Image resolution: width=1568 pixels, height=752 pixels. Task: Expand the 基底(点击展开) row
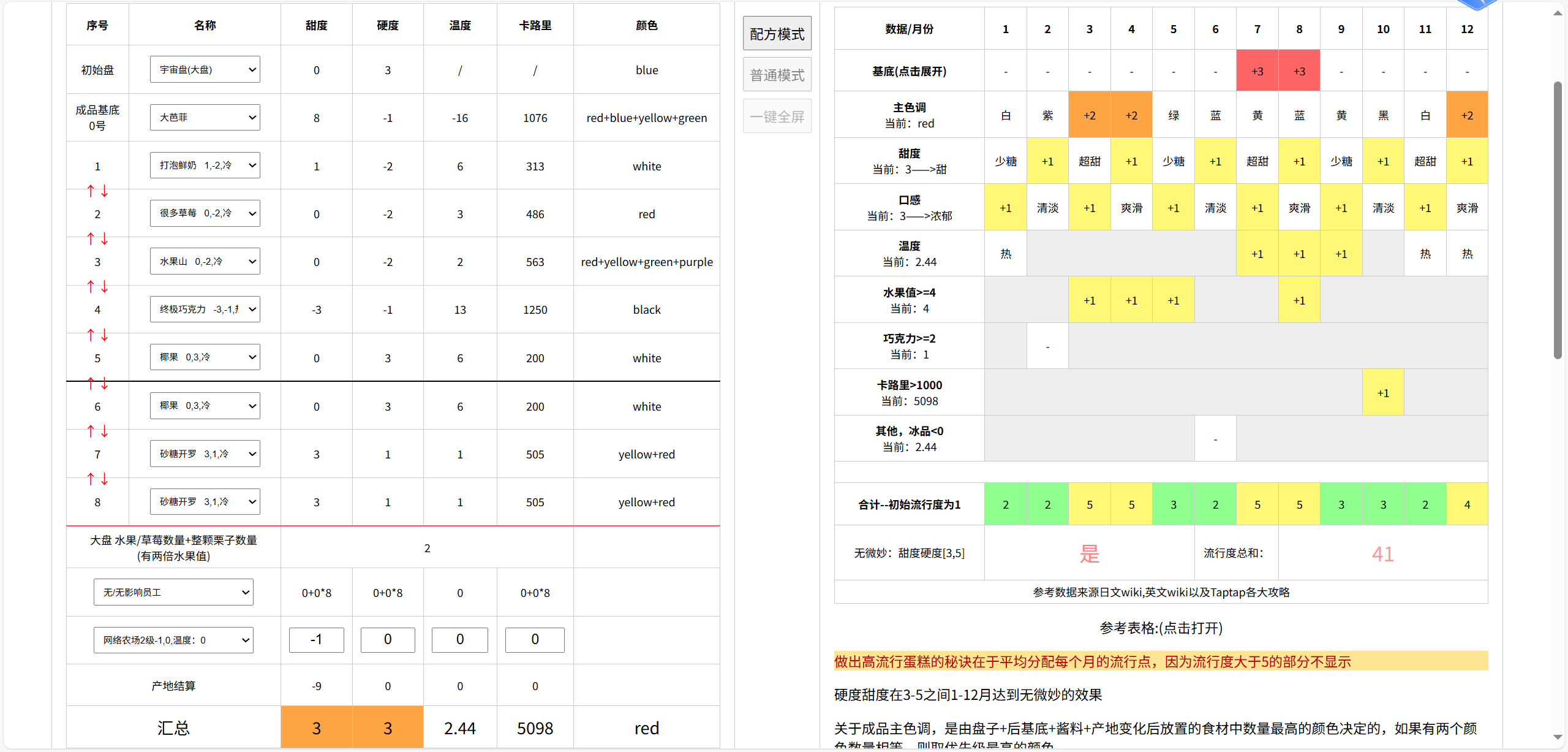coord(909,71)
